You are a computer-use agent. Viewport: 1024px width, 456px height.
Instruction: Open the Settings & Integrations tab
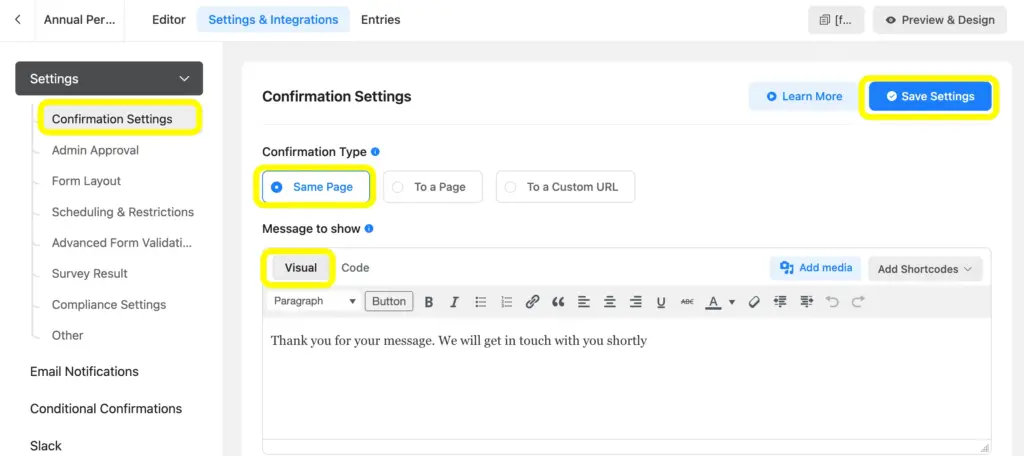273,20
